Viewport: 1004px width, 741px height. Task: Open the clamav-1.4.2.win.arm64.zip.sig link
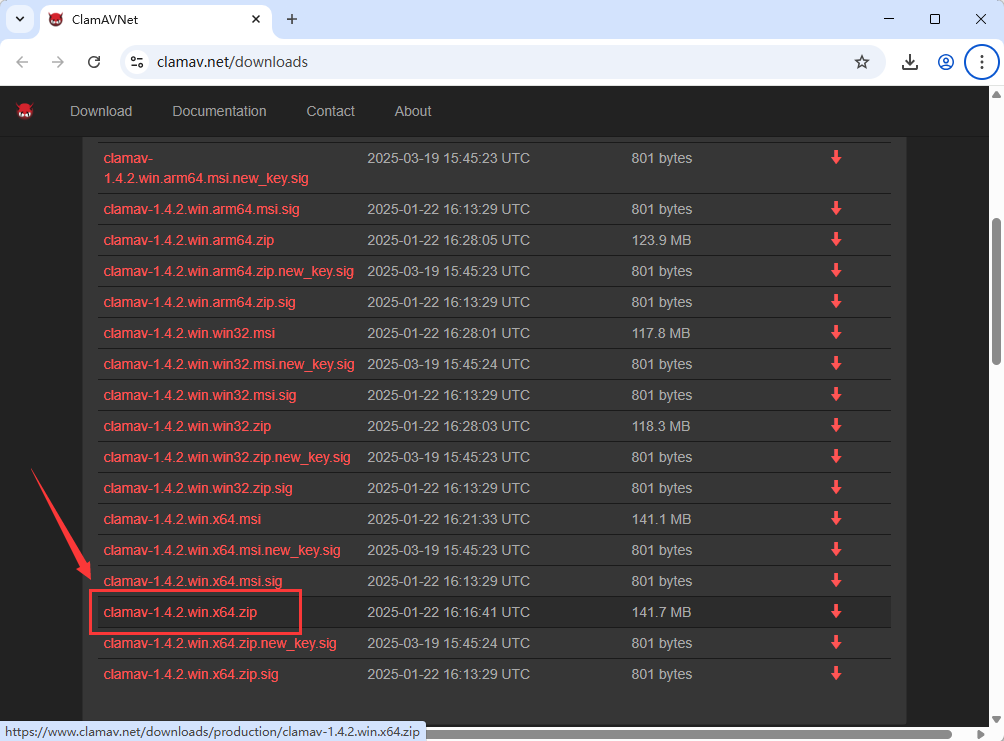click(x=200, y=302)
